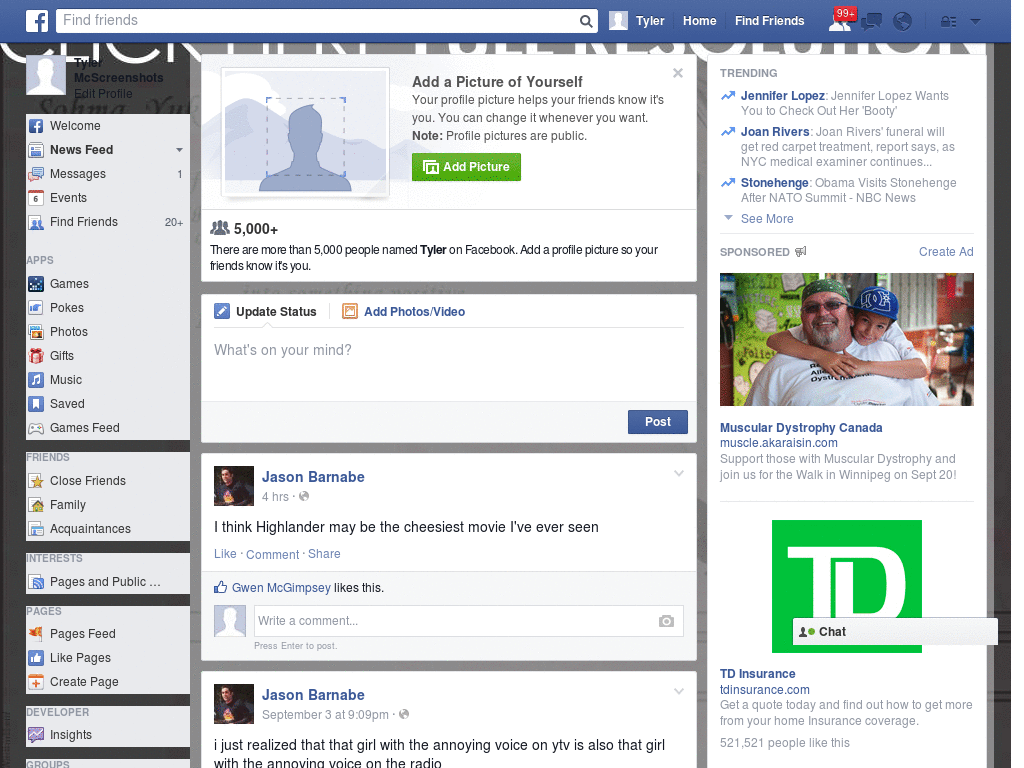Screen dimensions: 1024x768
Task: Open the Gifts icon
Action: [x=37, y=356]
